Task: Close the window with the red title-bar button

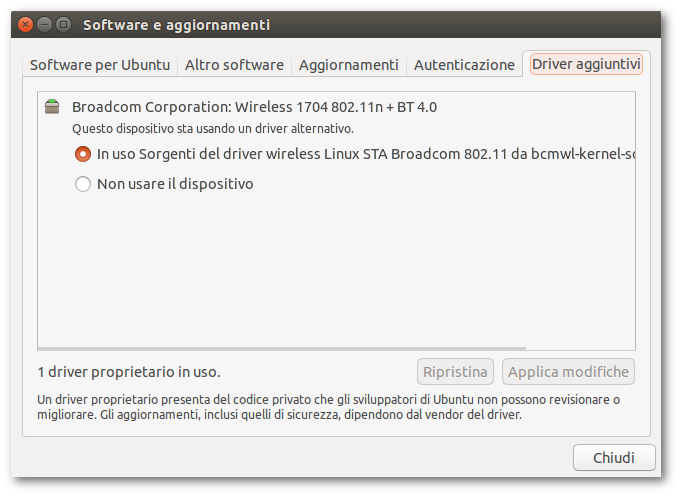Action: [x=25, y=24]
